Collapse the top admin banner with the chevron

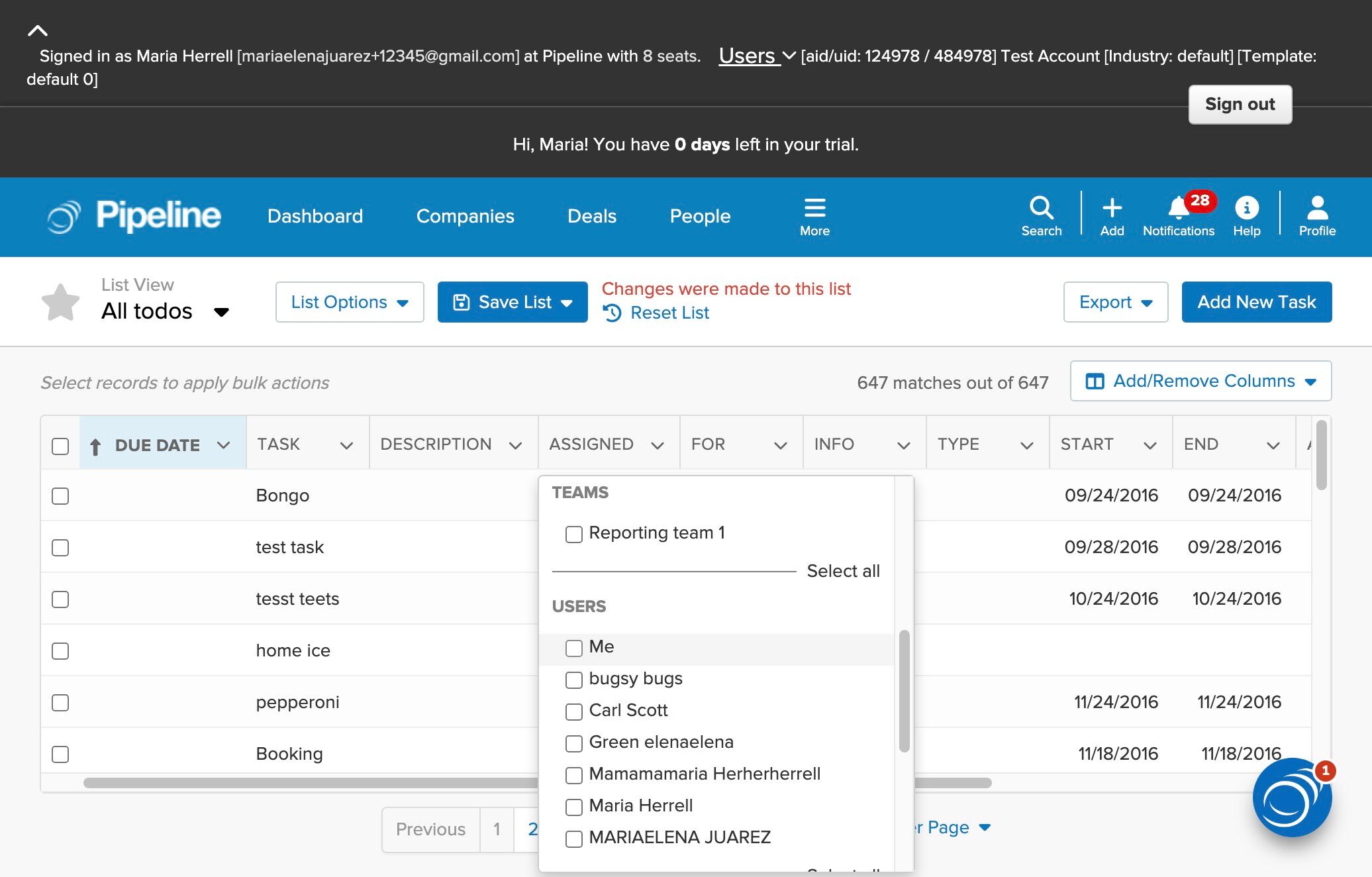pos(38,30)
